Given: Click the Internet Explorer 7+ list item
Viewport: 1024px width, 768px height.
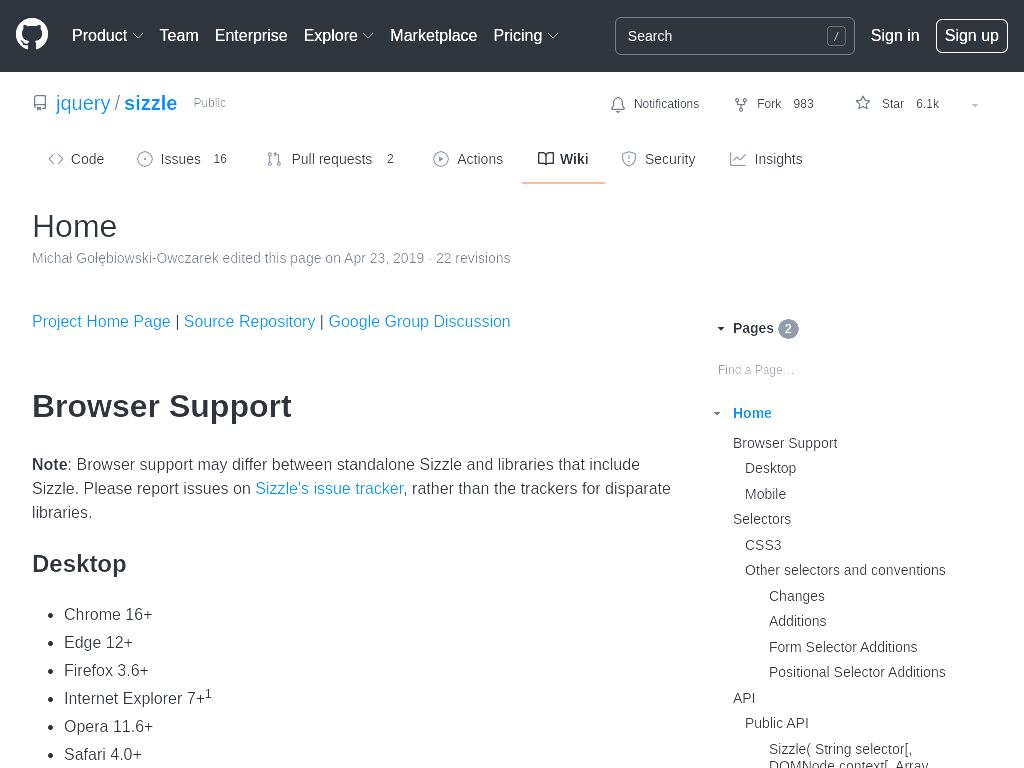Looking at the screenshot, I should tap(138, 697).
